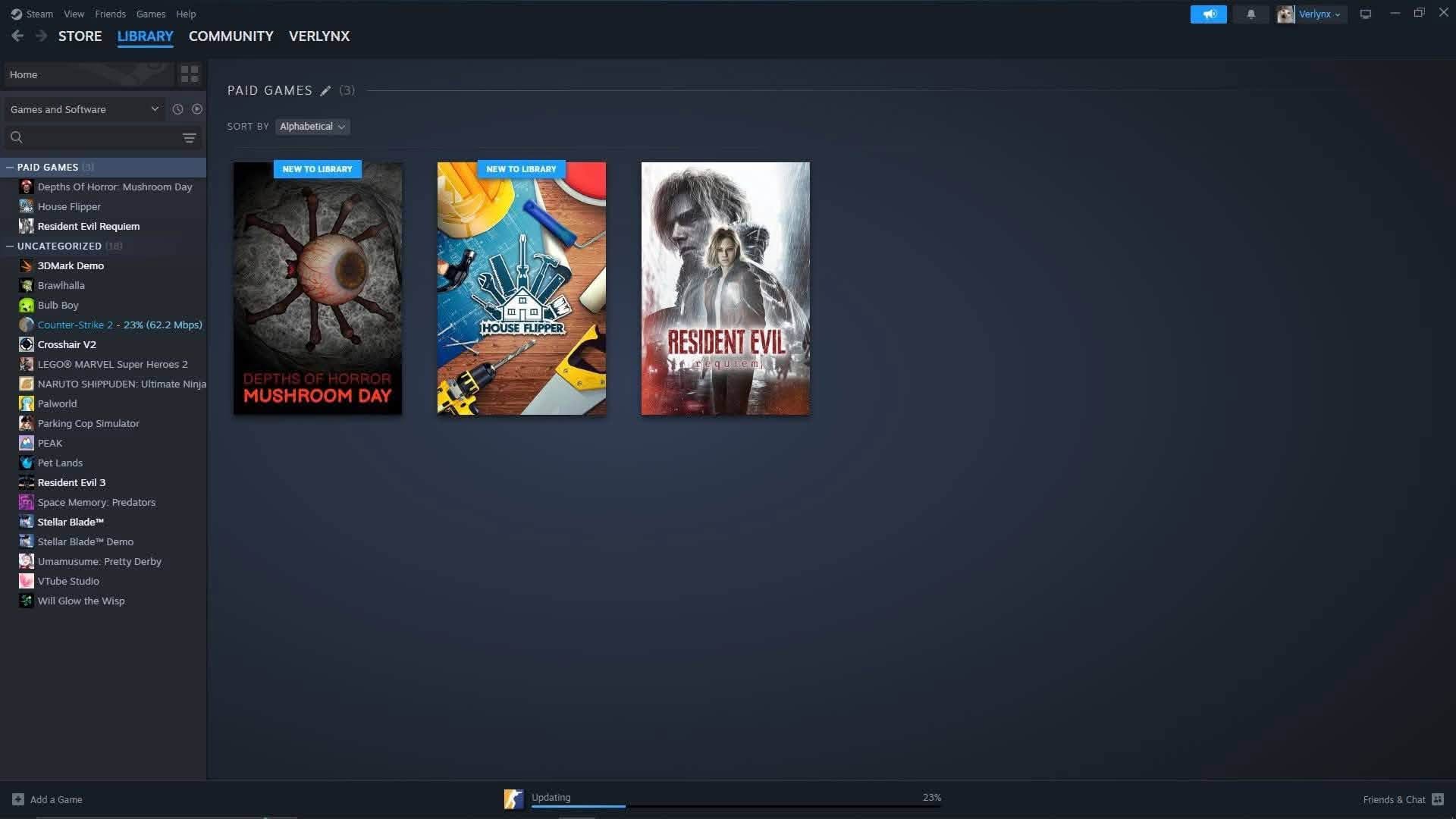Click the download progress bar
Screen dimensions: 1456x819
click(x=736, y=806)
